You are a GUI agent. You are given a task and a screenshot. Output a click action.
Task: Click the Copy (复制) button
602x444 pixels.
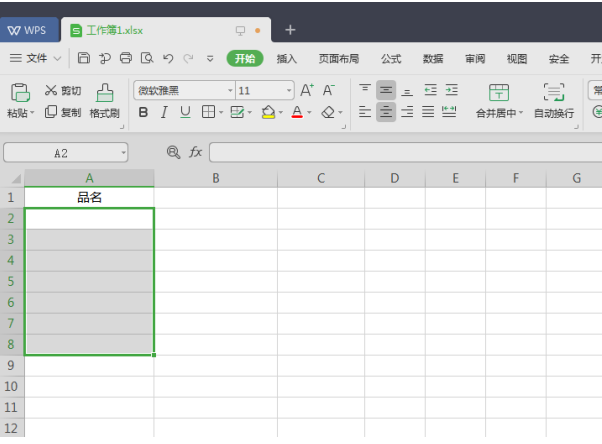click(63, 112)
